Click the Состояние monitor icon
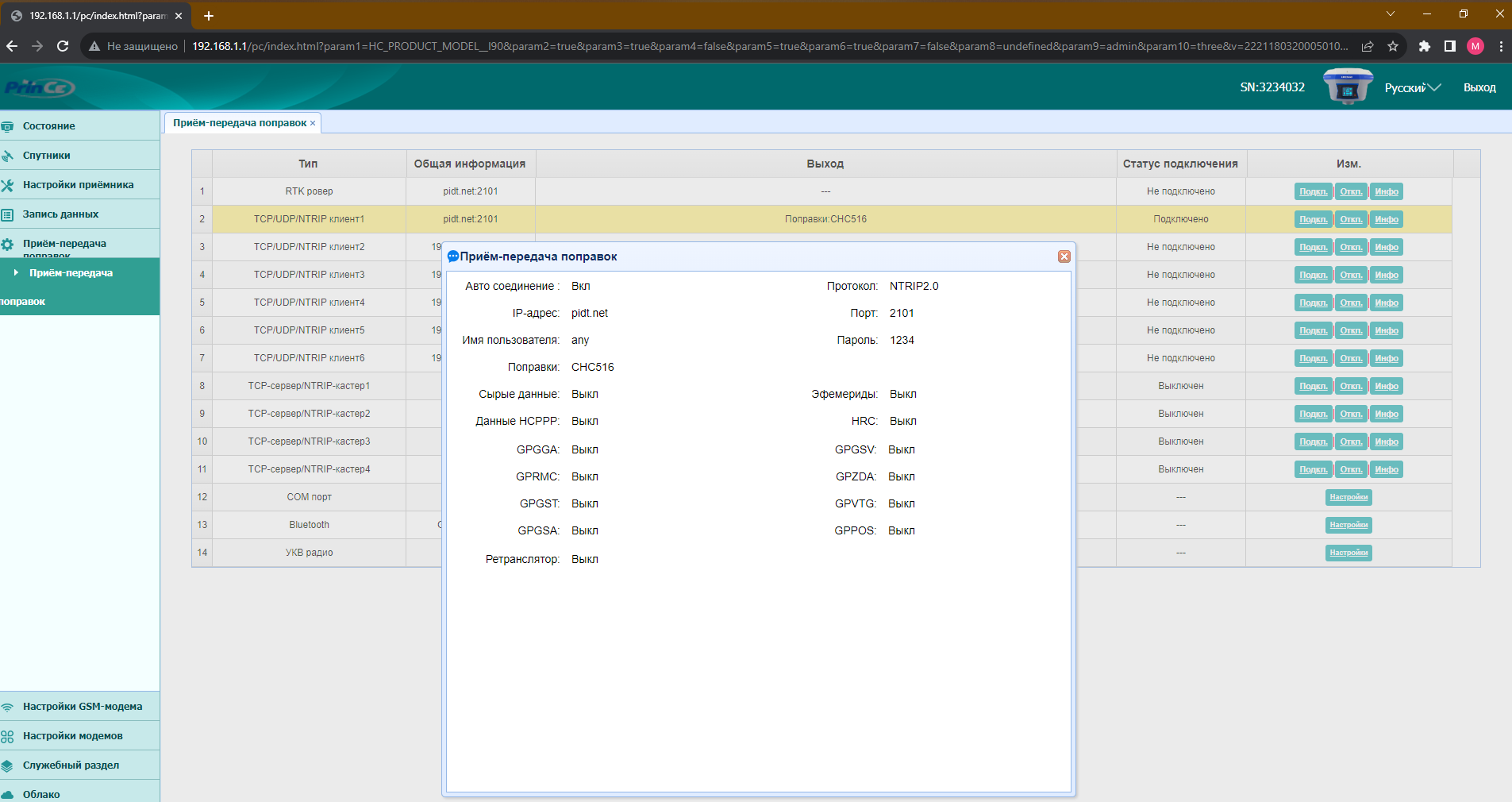 7,126
